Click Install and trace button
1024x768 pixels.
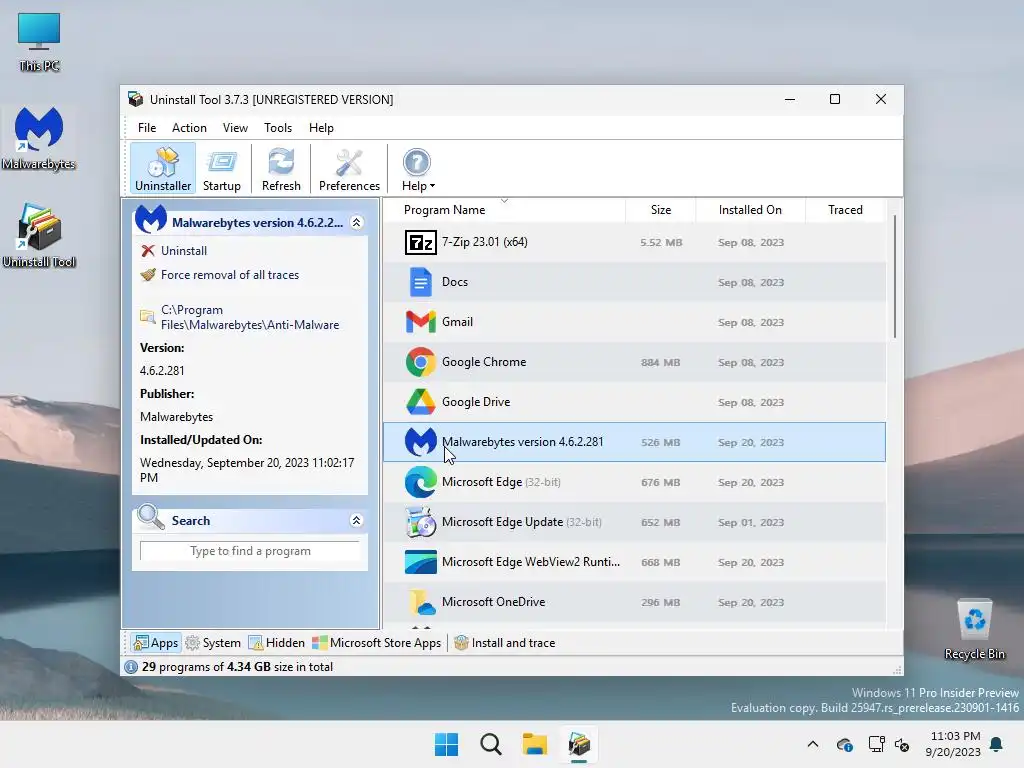pos(504,643)
